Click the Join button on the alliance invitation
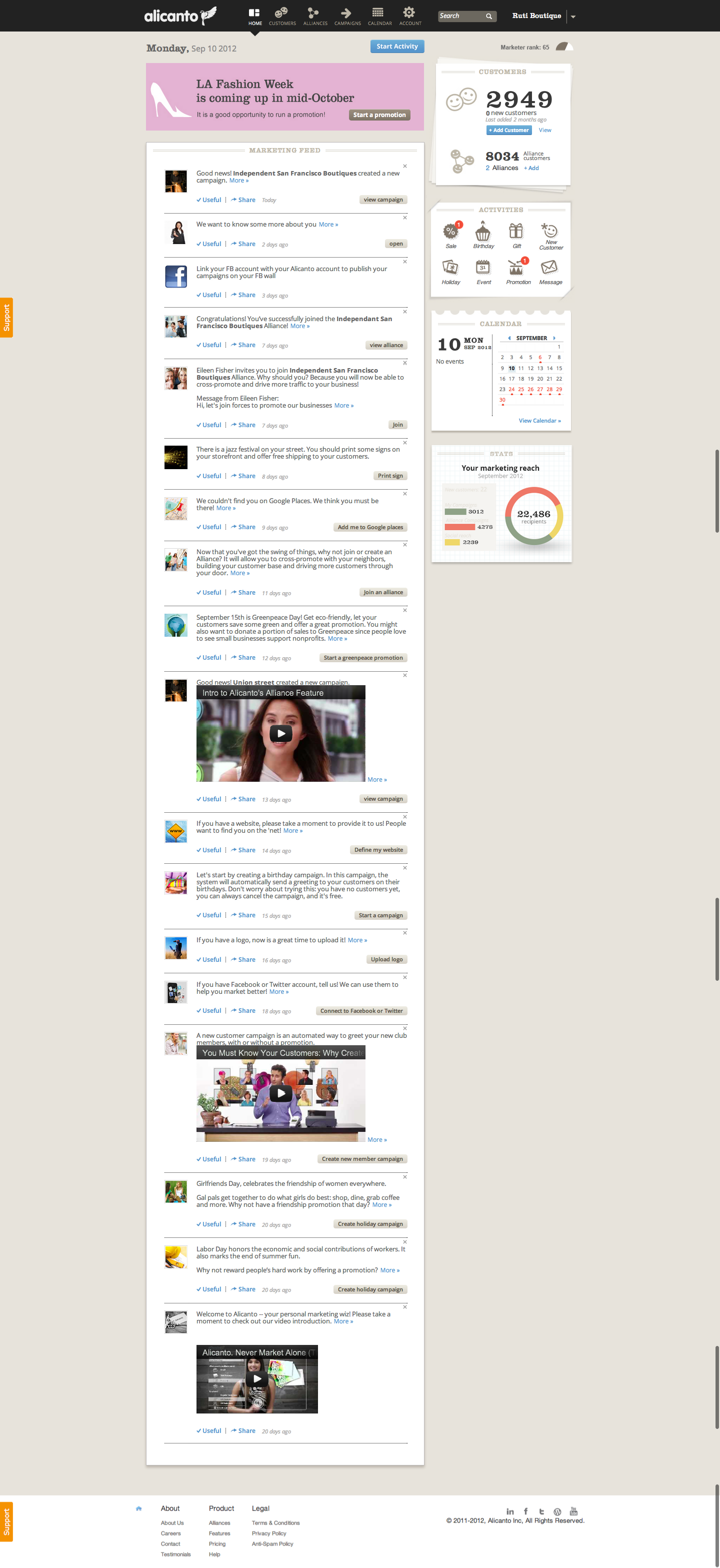The width and height of the screenshot is (720, 1568). tap(397, 425)
